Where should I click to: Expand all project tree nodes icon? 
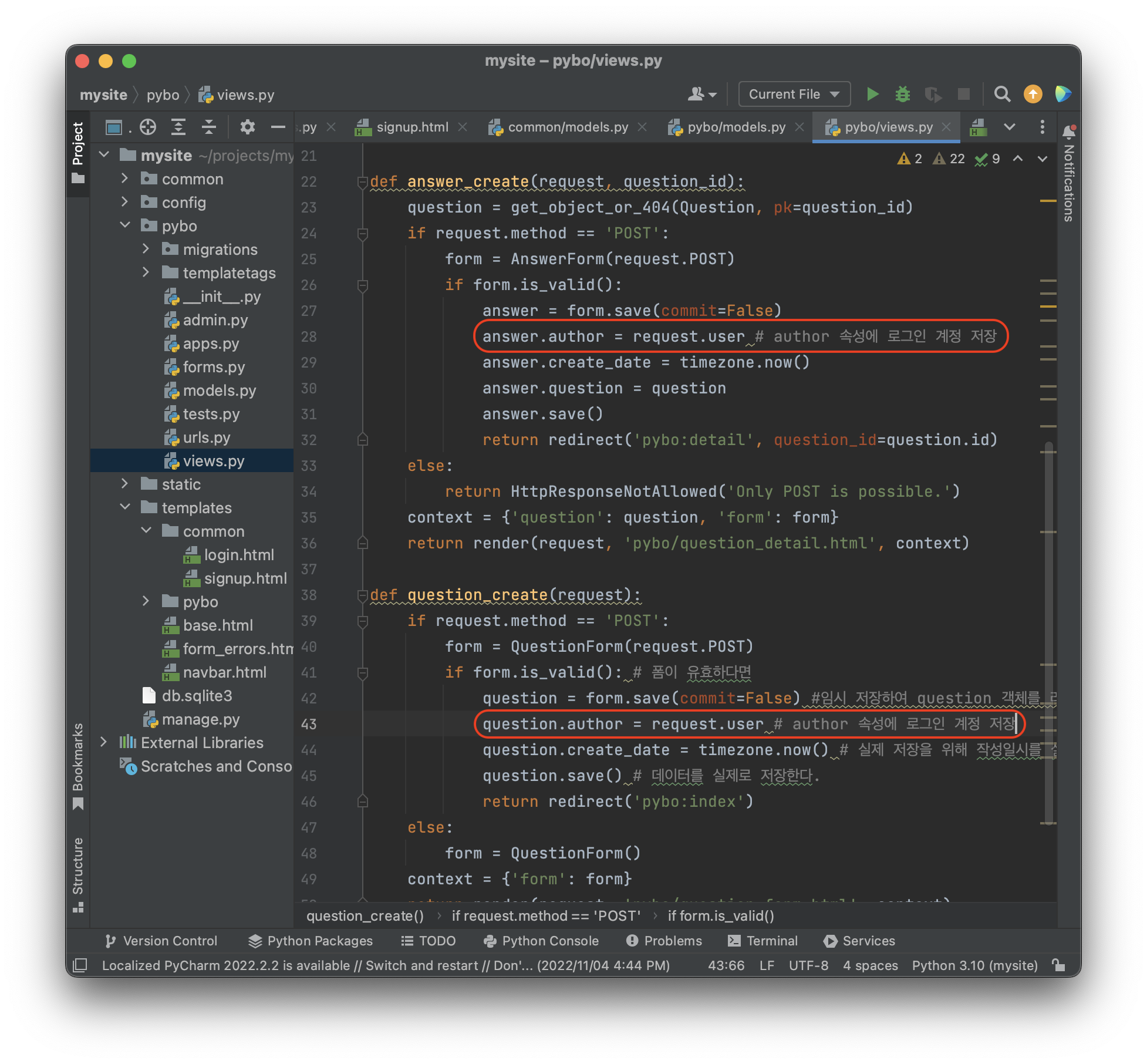178,127
